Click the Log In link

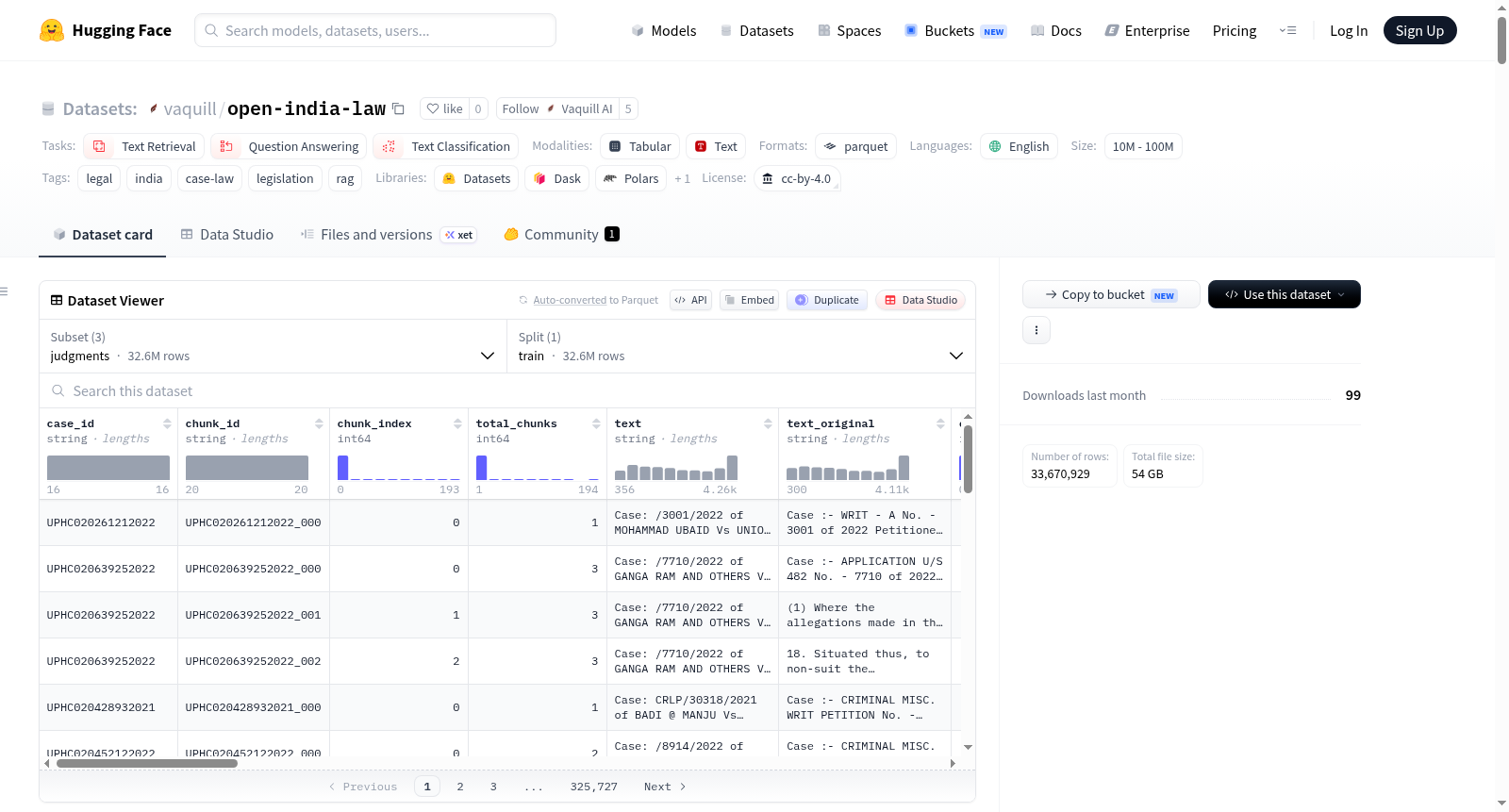tap(1349, 30)
